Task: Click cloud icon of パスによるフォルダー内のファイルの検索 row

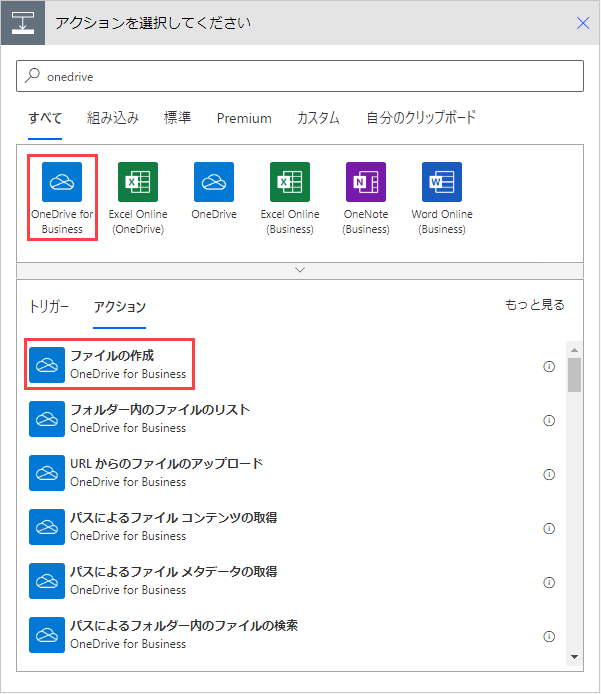Action: pos(47,635)
